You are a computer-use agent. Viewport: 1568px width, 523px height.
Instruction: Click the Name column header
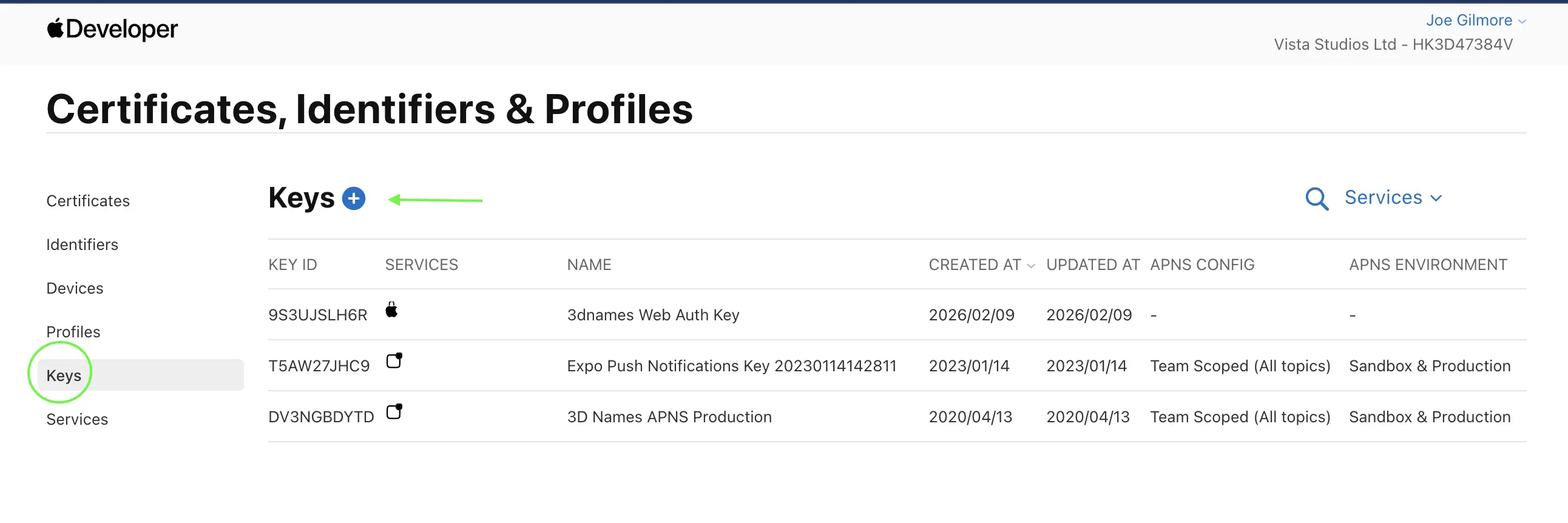589,265
